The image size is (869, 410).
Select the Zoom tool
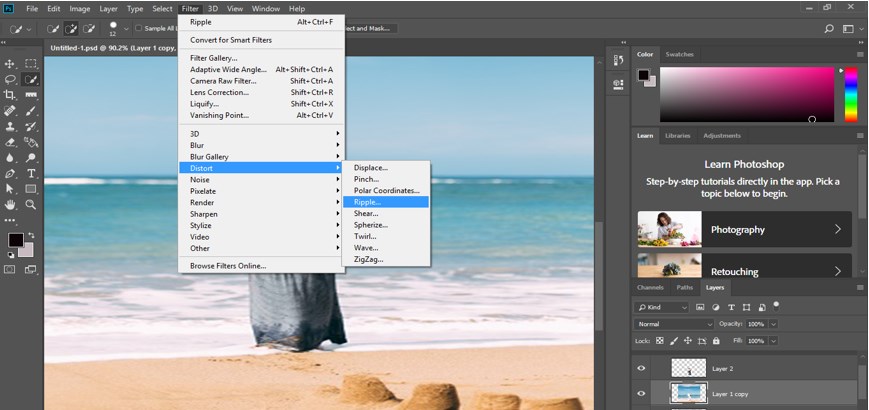point(30,204)
